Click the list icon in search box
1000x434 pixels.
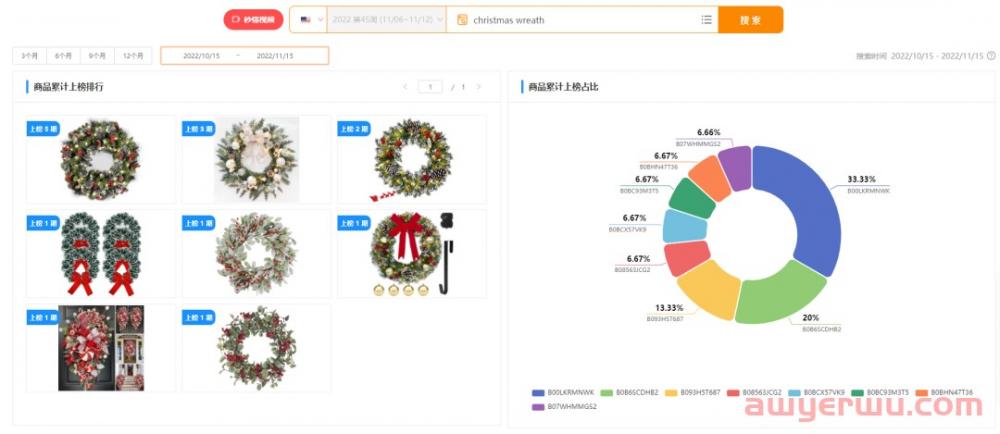707,20
